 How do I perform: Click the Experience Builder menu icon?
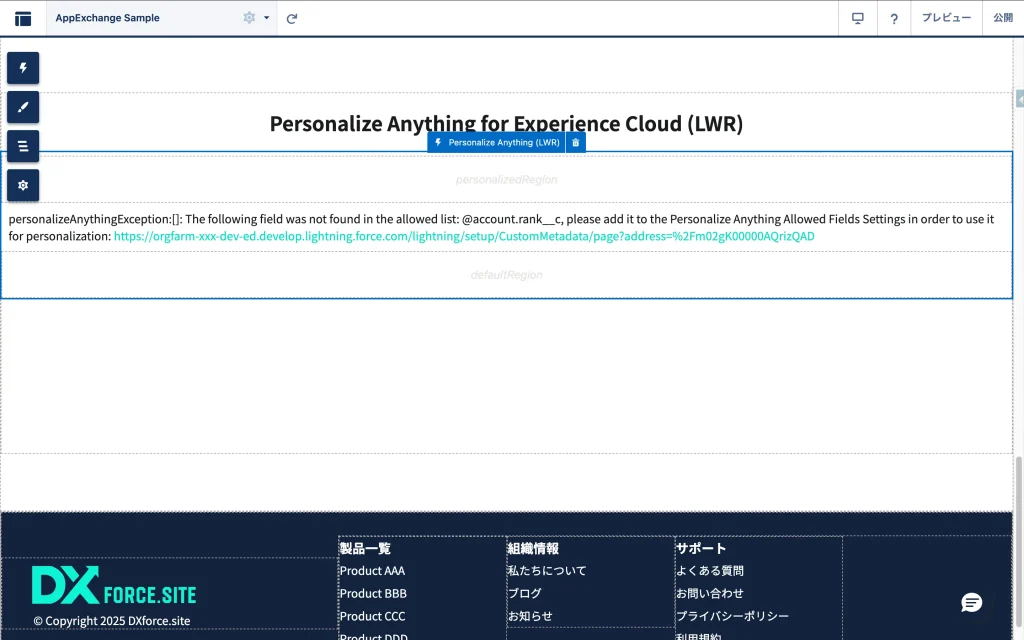point(23,18)
